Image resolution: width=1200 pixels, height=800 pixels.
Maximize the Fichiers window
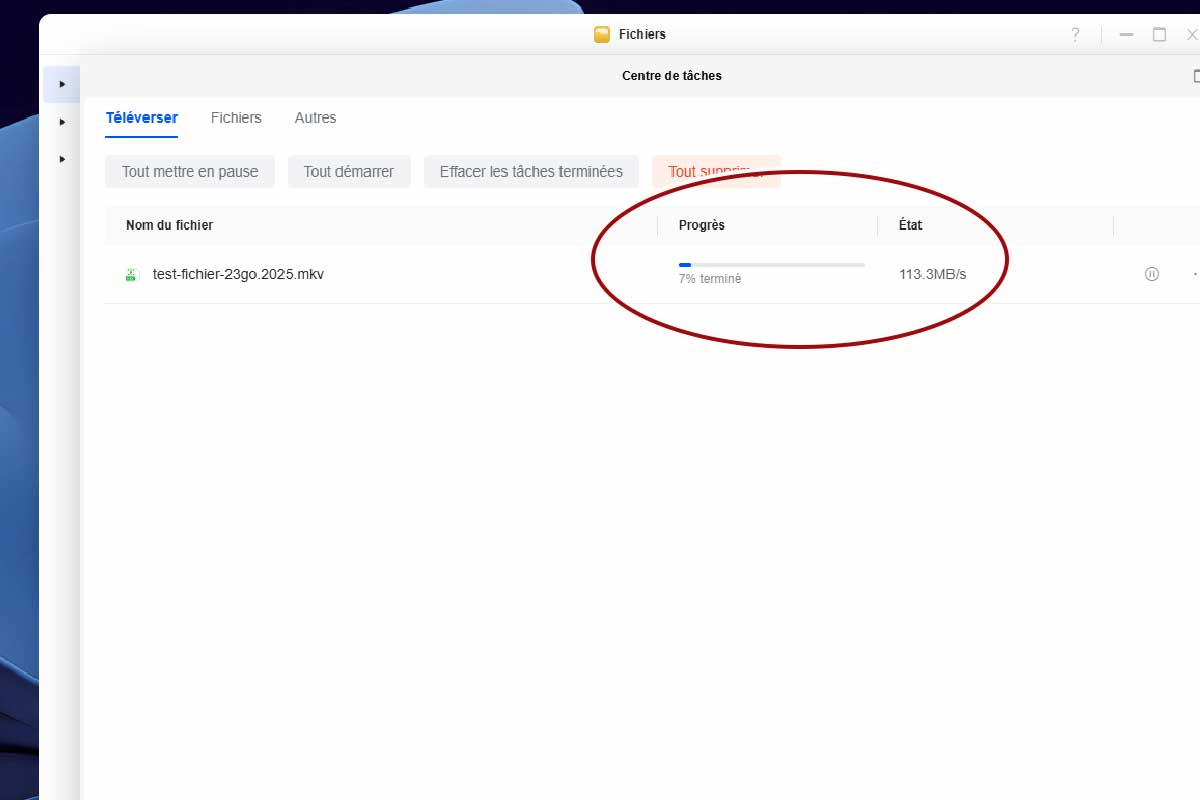pos(1159,35)
